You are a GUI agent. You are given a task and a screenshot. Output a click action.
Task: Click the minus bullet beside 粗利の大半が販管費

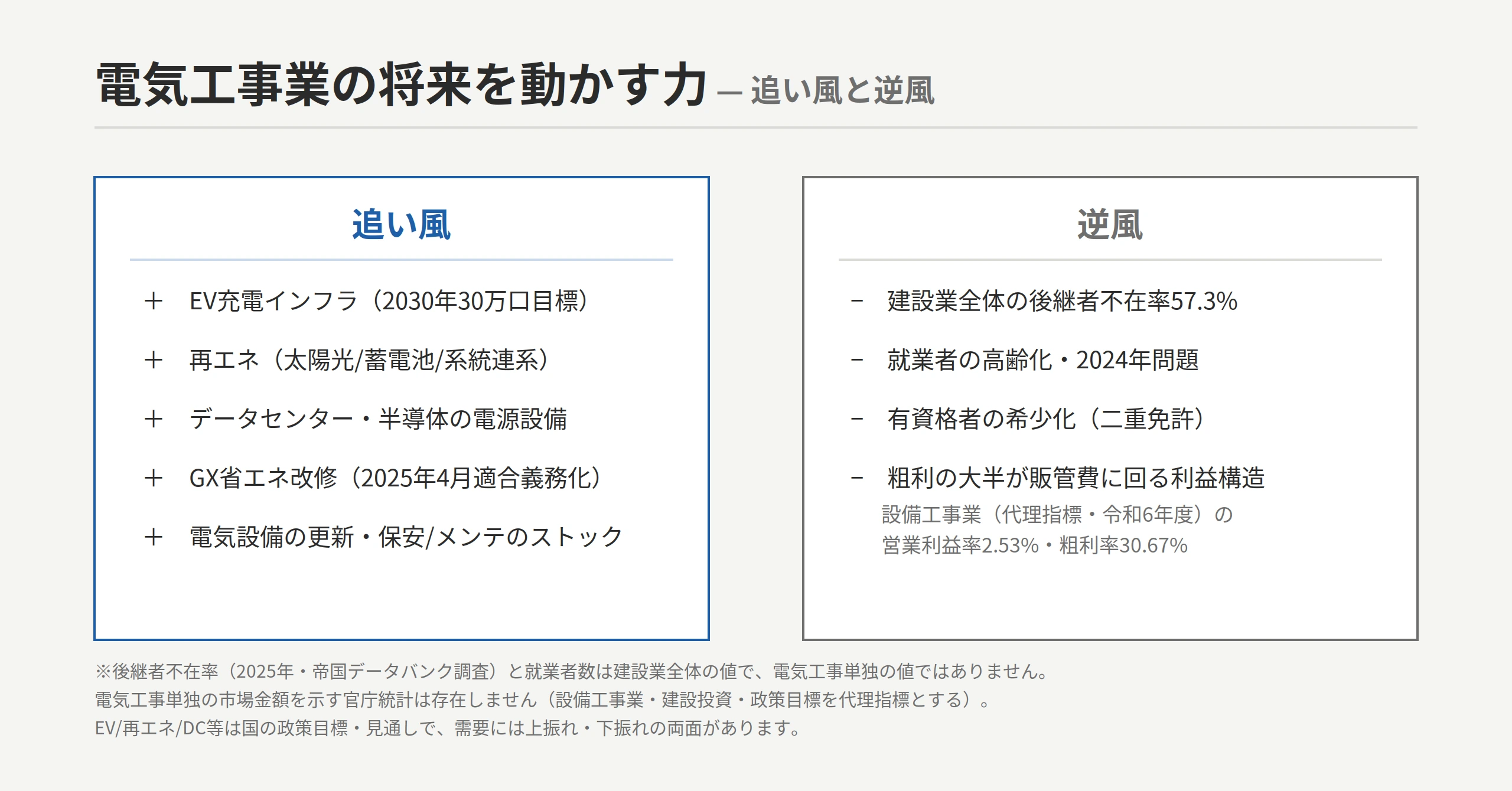point(857,478)
